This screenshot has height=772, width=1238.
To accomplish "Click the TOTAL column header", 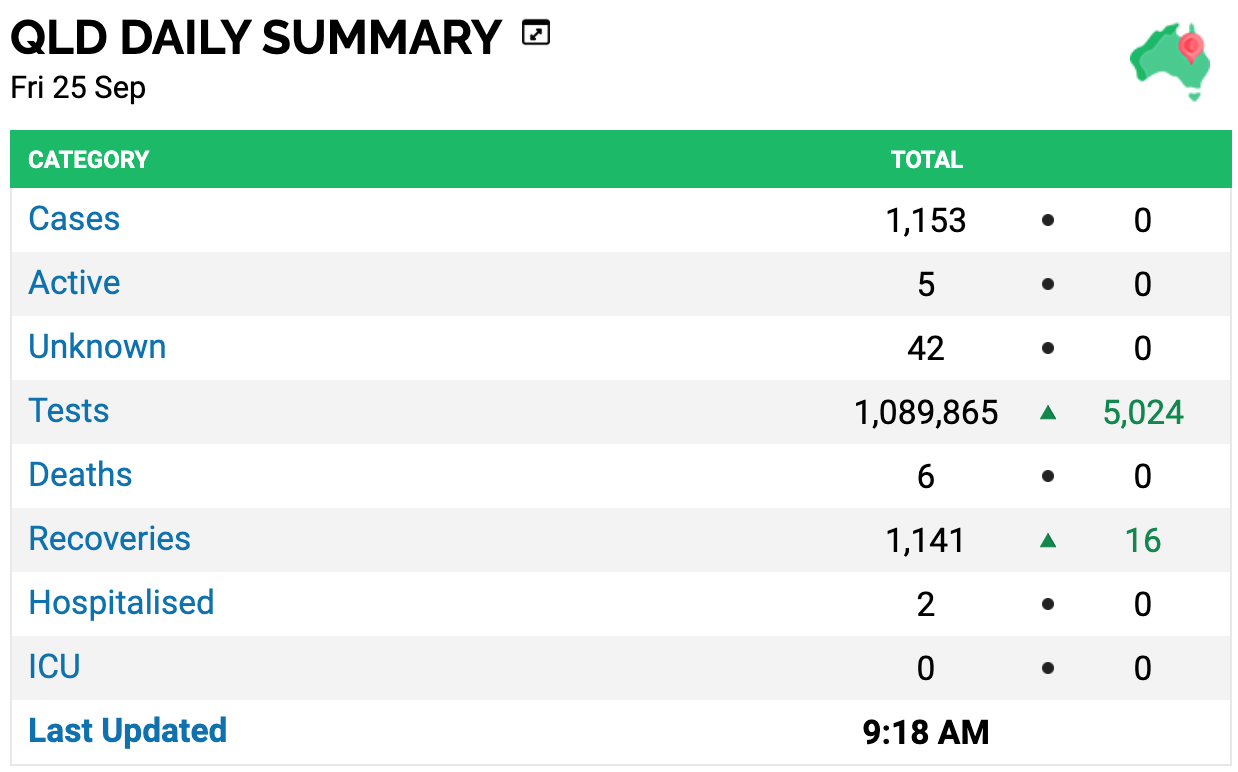I will (x=927, y=160).
